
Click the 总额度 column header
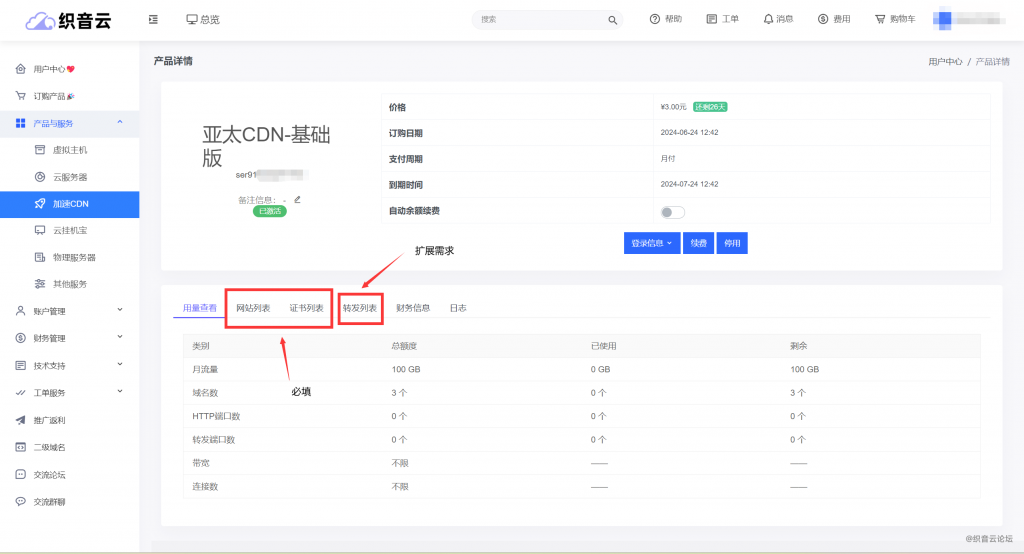[404, 346]
